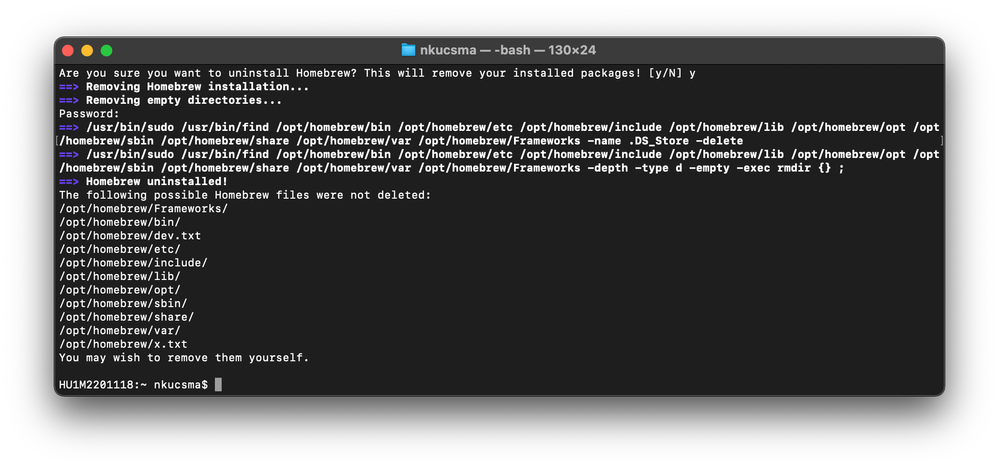Click on the /opt/homebrew/include/ line

click(x=133, y=262)
